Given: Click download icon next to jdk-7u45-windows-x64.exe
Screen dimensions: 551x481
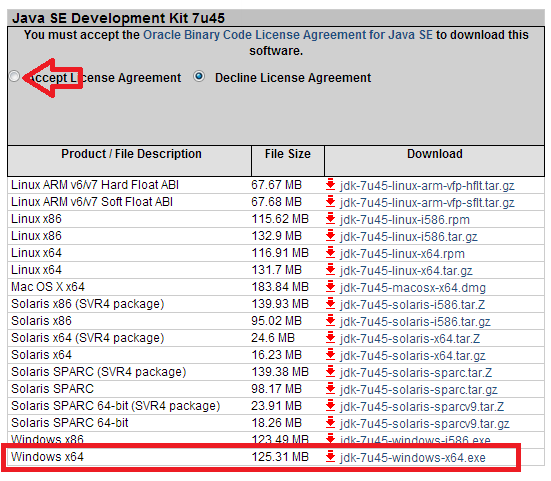Looking at the screenshot, I should (x=330, y=456).
